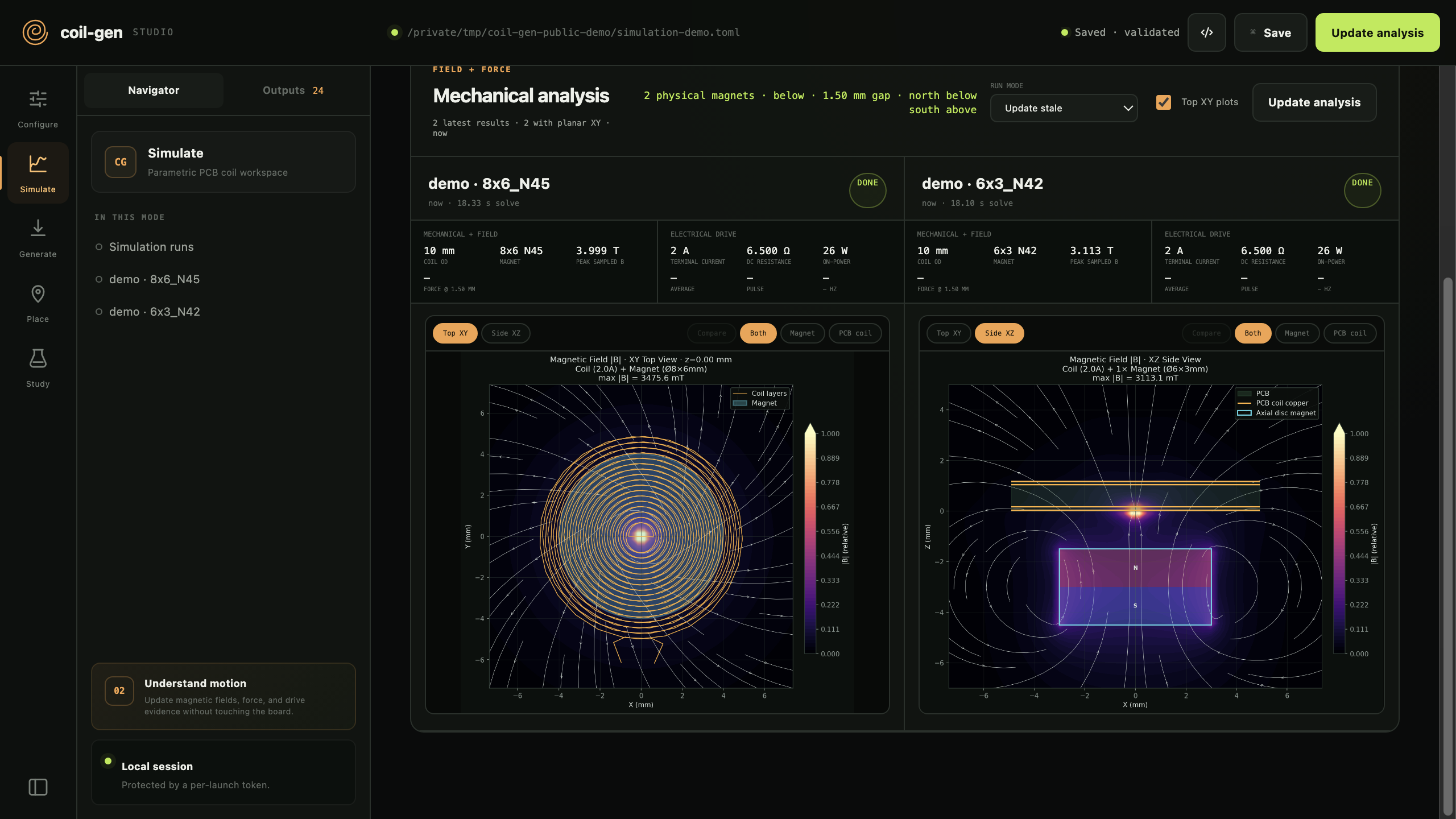Select Top XY view in 8x6_N45 plot
This screenshot has width=1456, height=819.
(455, 333)
